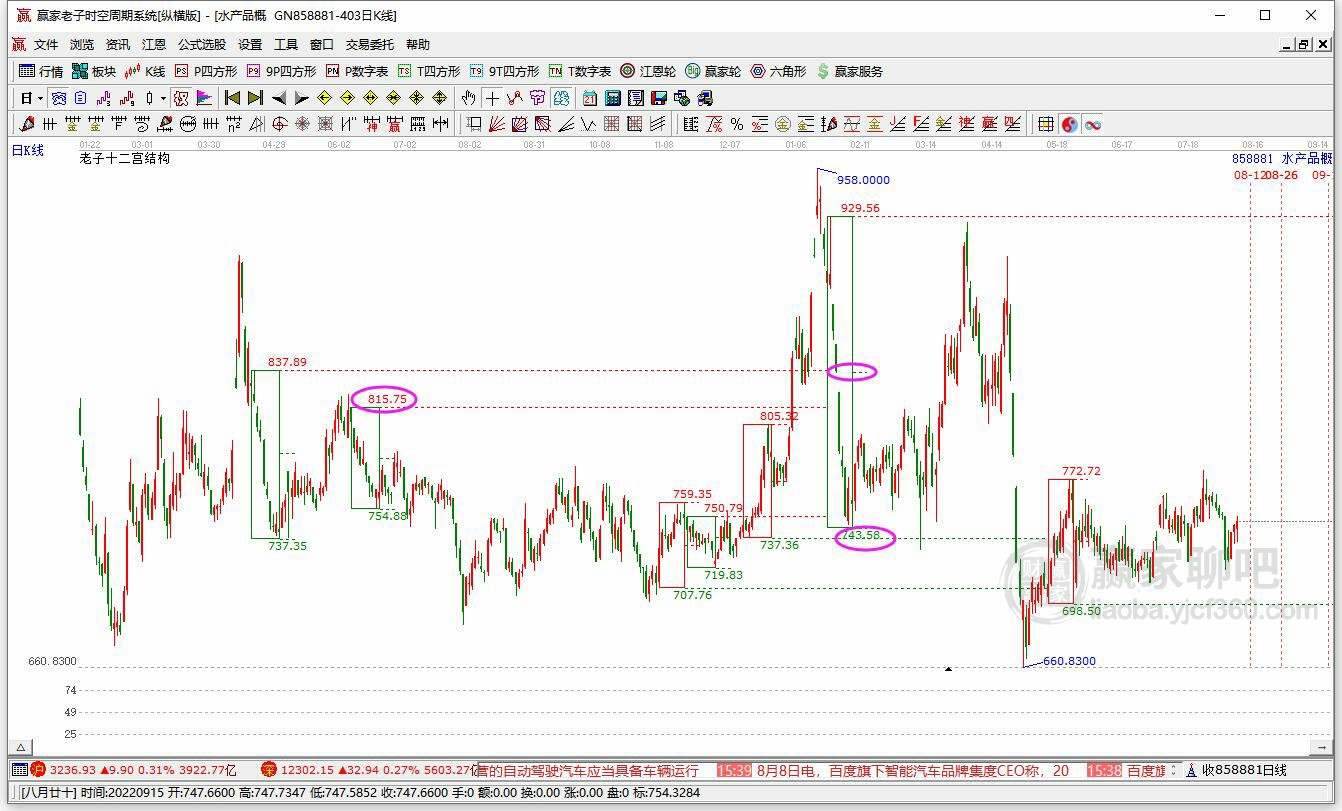The width and height of the screenshot is (1342, 811).
Task: Open the calculator icon
Action: [612, 98]
